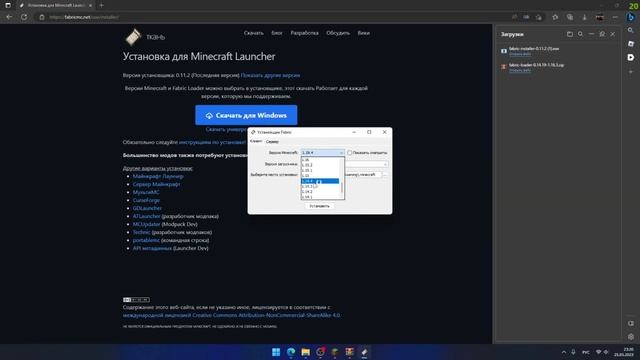Select the highlighted version in dropdown list
Screen dimensions: 640x360
coord(320,181)
